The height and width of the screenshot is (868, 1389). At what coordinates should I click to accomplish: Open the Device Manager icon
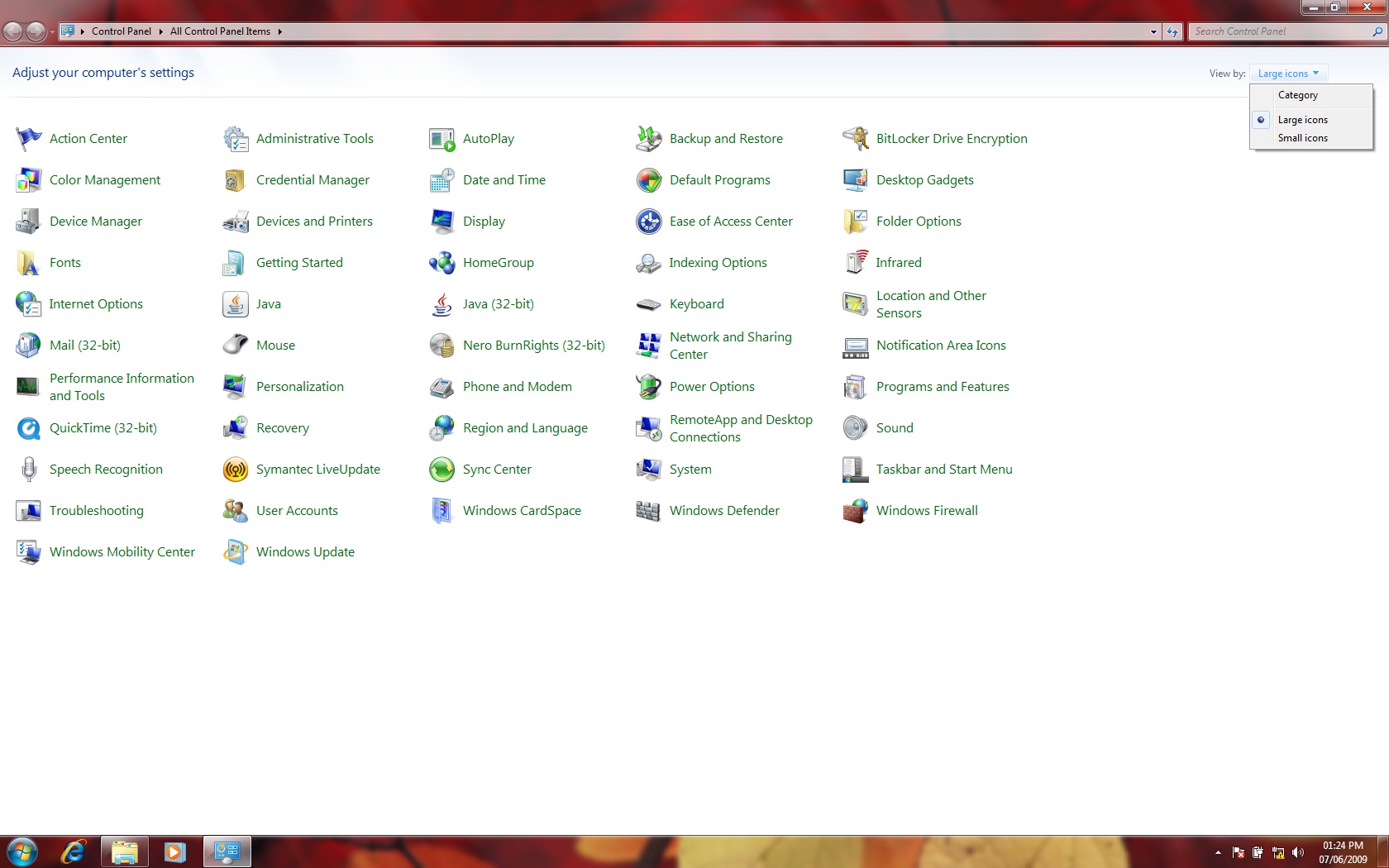point(28,222)
